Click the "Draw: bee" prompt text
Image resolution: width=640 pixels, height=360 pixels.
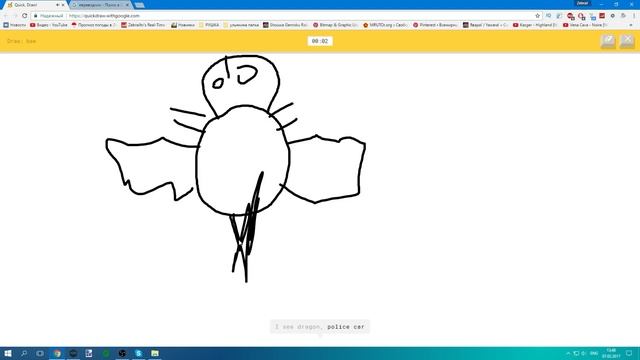pyautogui.click(x=21, y=41)
